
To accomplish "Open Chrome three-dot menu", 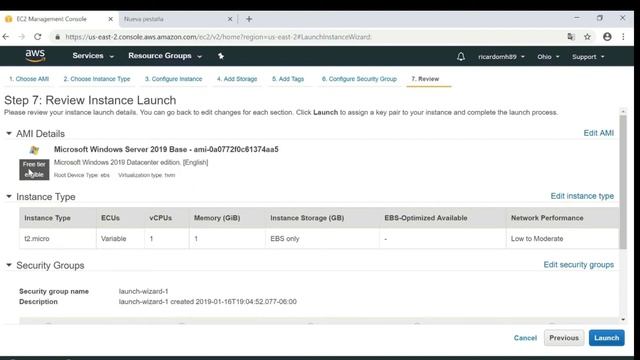I will point(623,37).
